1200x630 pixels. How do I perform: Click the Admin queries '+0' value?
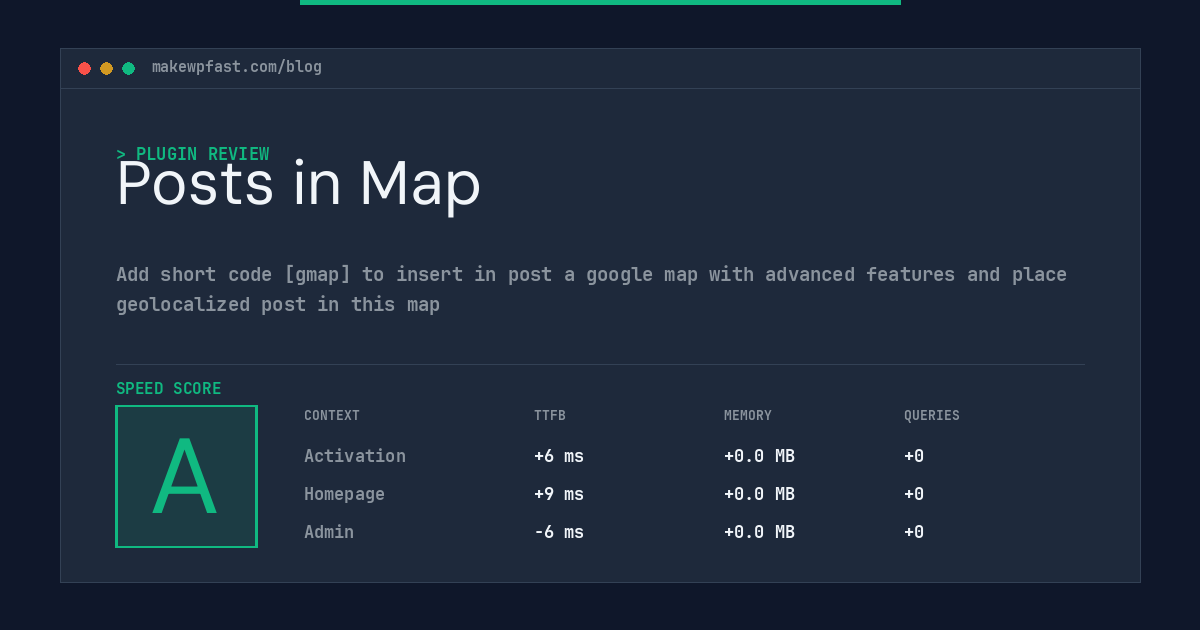point(914,532)
